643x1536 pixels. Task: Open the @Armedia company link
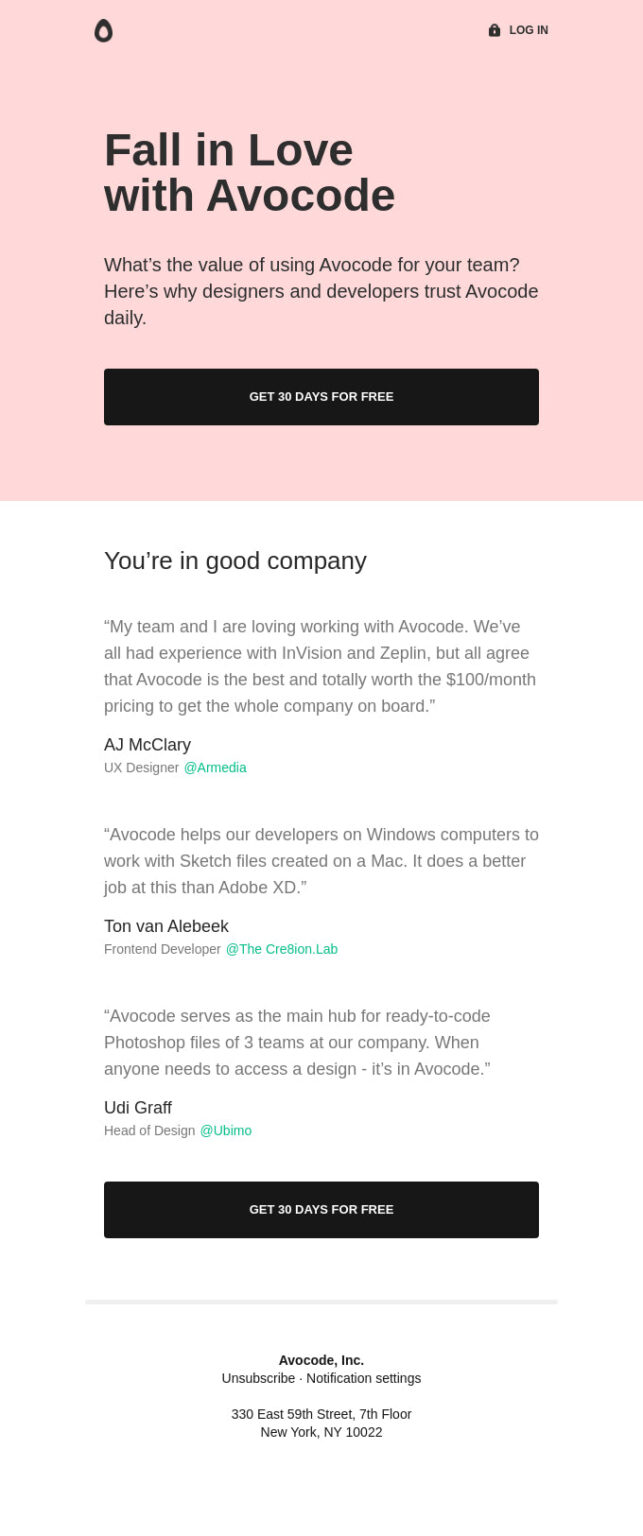[215, 767]
